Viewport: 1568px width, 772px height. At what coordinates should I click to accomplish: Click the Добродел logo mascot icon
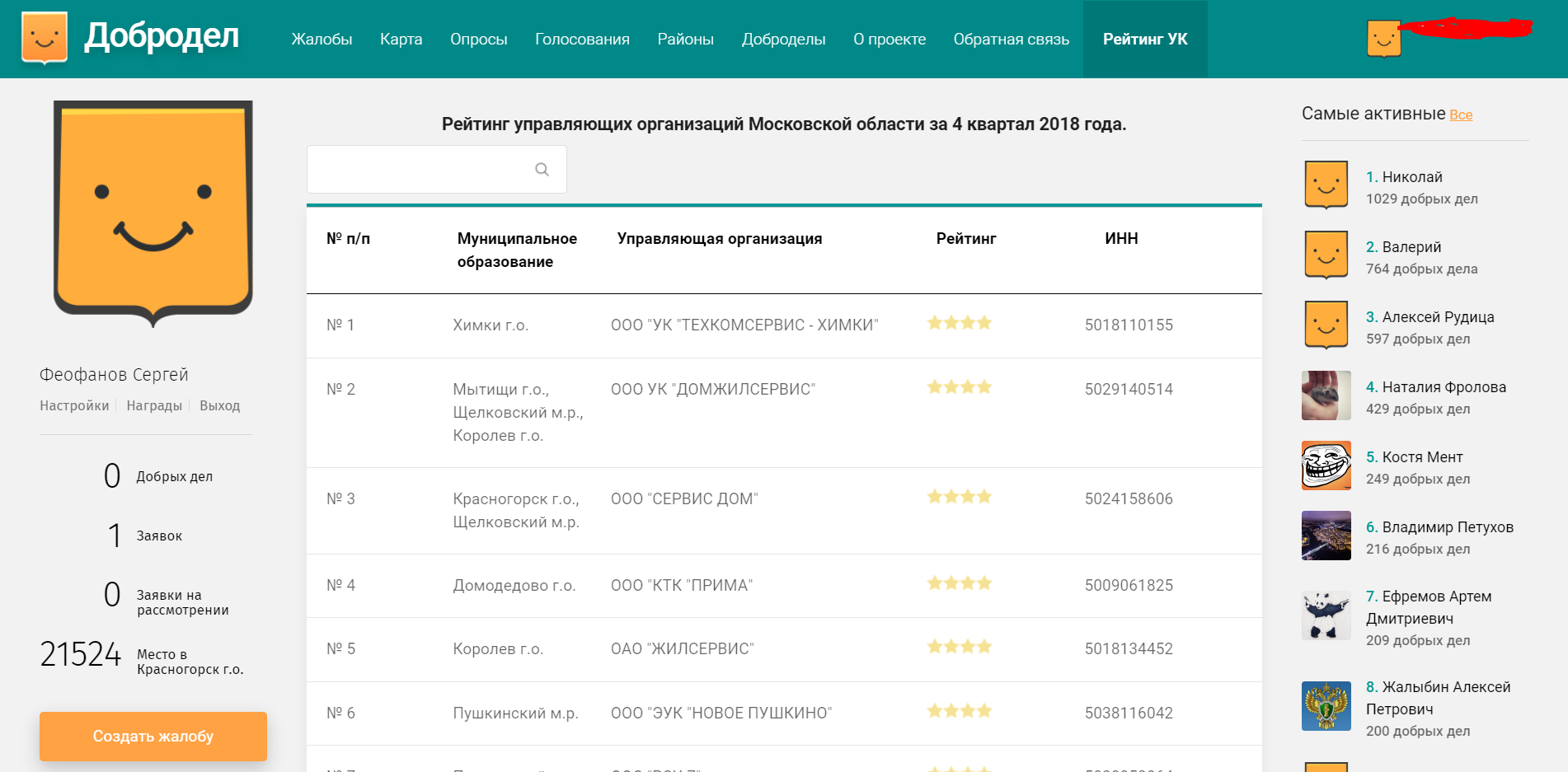point(45,38)
